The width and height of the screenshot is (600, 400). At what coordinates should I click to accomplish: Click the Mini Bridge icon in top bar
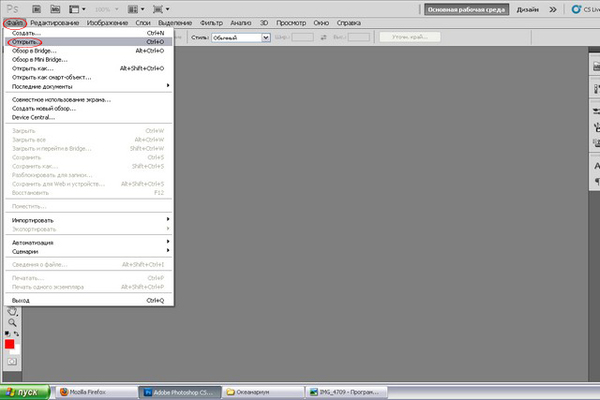tap(56, 7)
